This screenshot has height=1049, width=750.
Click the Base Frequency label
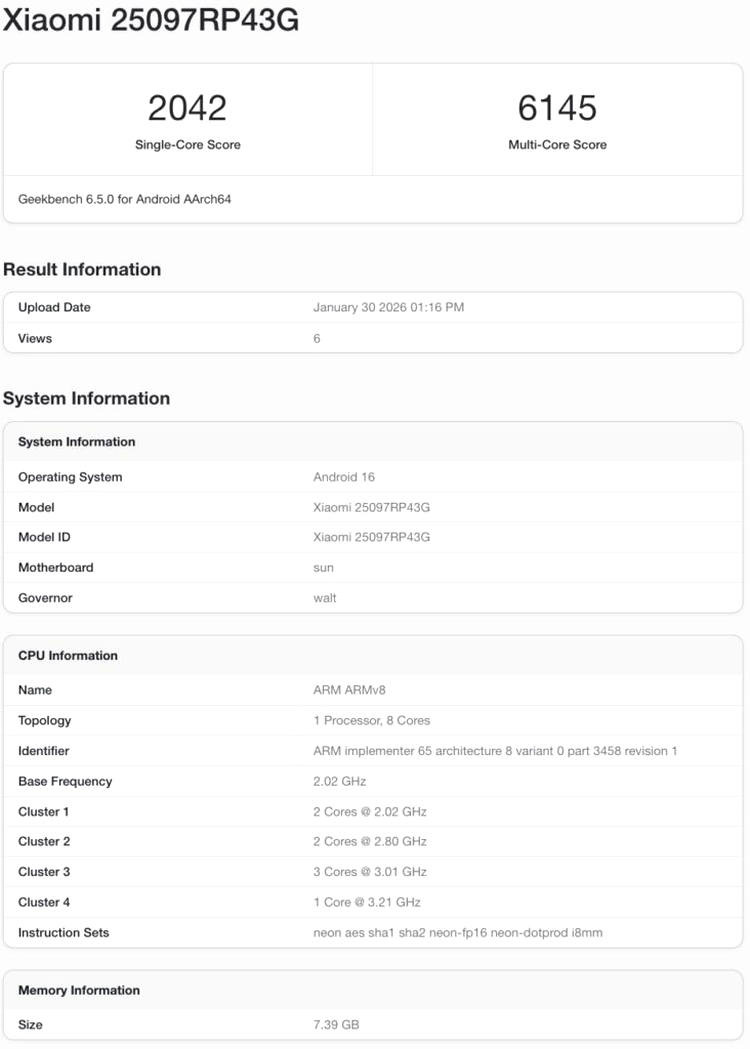pyautogui.click(x=65, y=781)
